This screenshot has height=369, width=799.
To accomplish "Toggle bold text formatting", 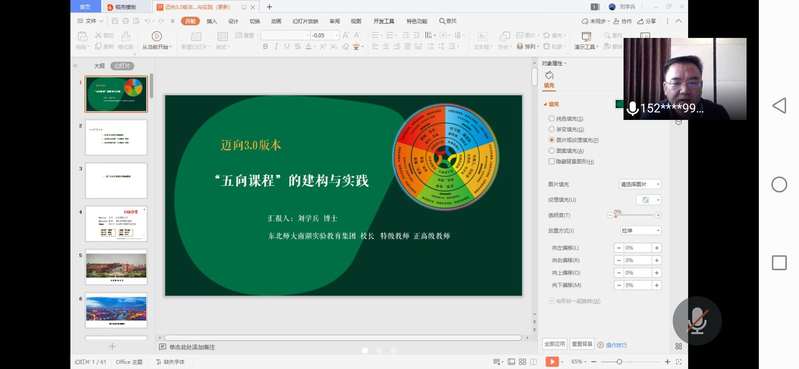I will [265, 46].
